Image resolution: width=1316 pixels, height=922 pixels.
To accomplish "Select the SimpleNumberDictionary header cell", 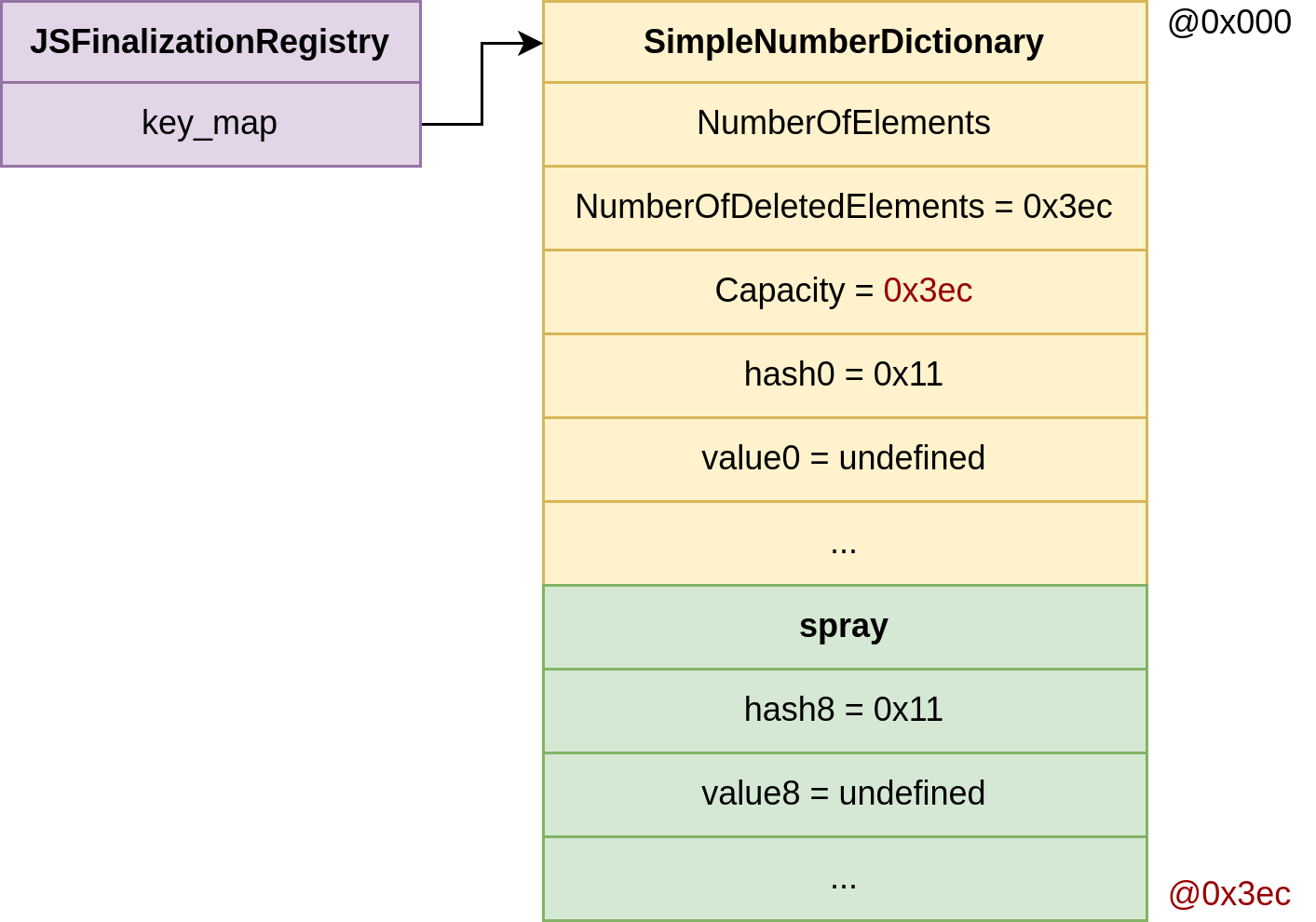I will click(x=844, y=42).
